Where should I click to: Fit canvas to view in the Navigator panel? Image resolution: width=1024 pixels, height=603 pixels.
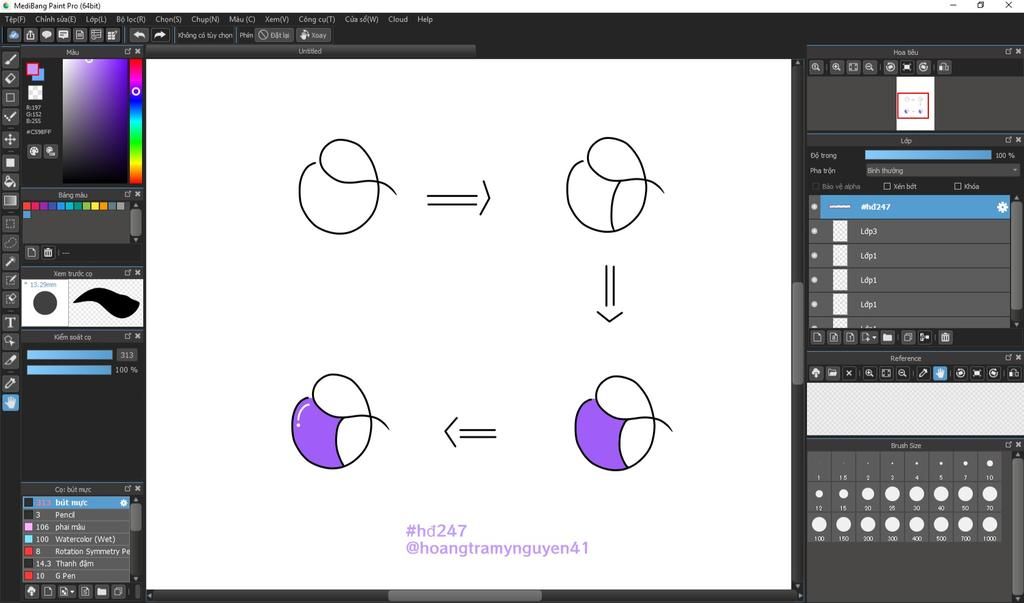[x=853, y=67]
